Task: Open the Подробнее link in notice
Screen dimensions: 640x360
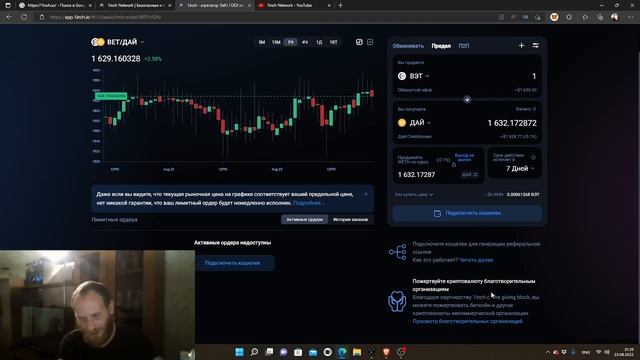Action: pyautogui.click(x=309, y=203)
